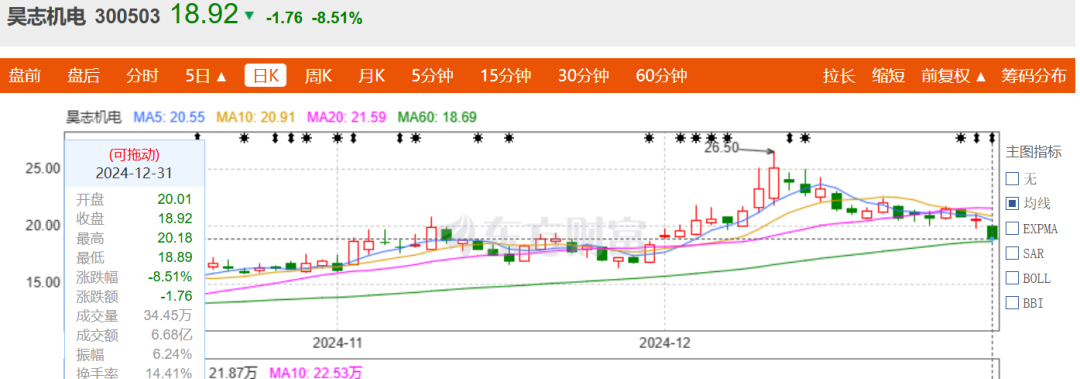The height and width of the screenshot is (379, 1080).
Task: Switch to 5分钟 chart interval
Action: (433, 76)
